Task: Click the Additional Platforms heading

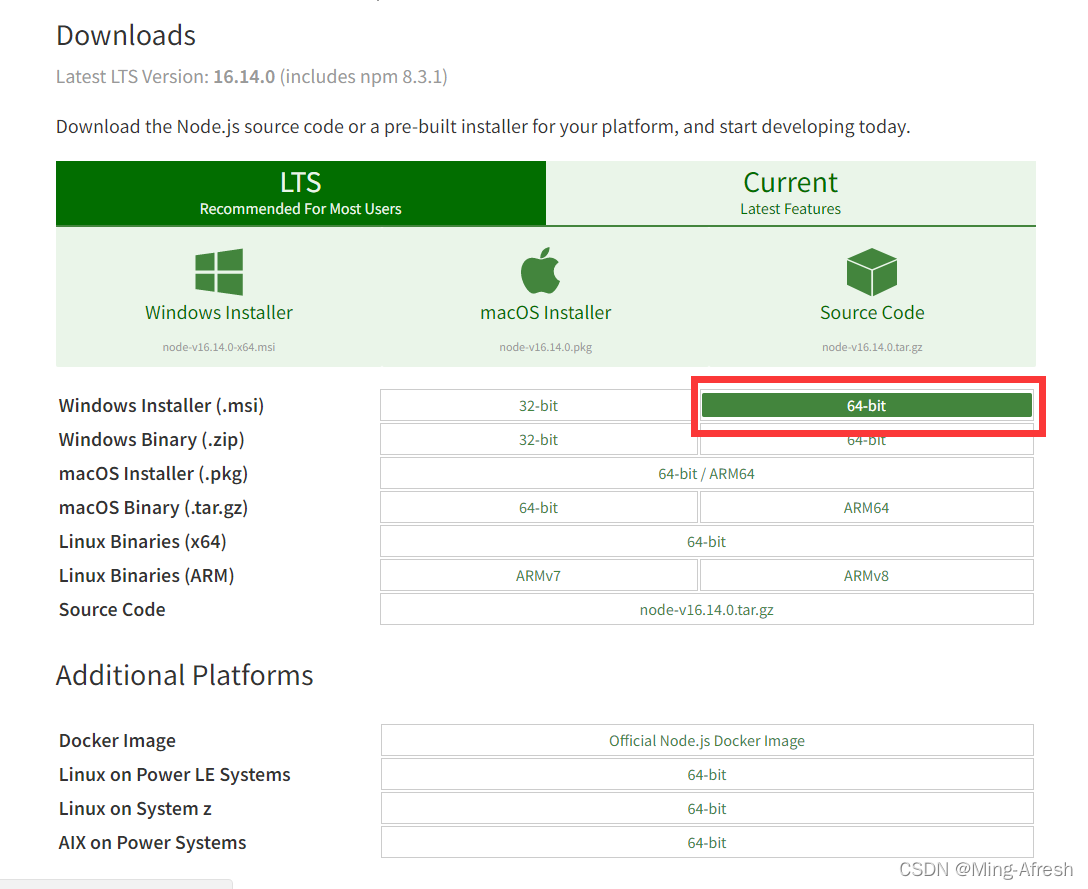Action: [x=185, y=675]
